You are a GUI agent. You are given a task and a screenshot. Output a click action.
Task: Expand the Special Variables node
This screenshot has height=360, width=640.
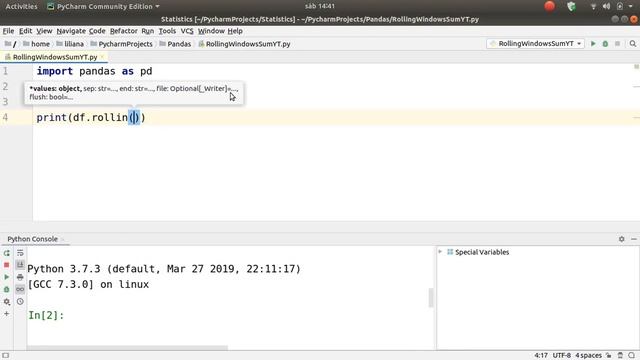tap(440, 252)
